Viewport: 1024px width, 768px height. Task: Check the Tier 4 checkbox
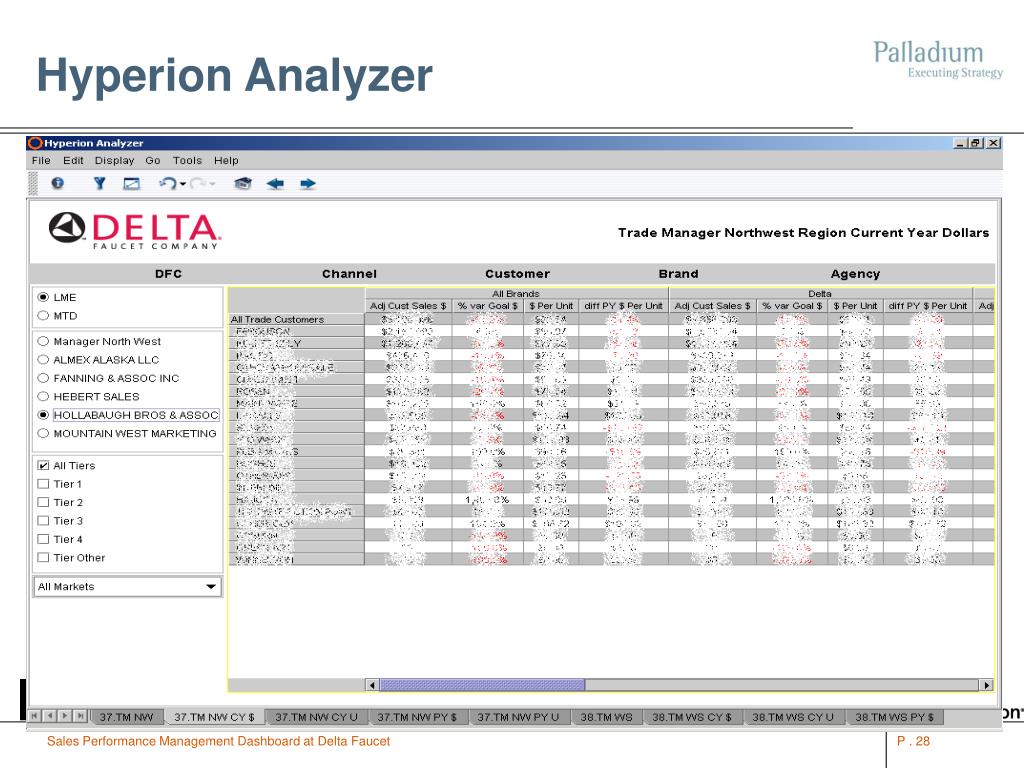44,539
